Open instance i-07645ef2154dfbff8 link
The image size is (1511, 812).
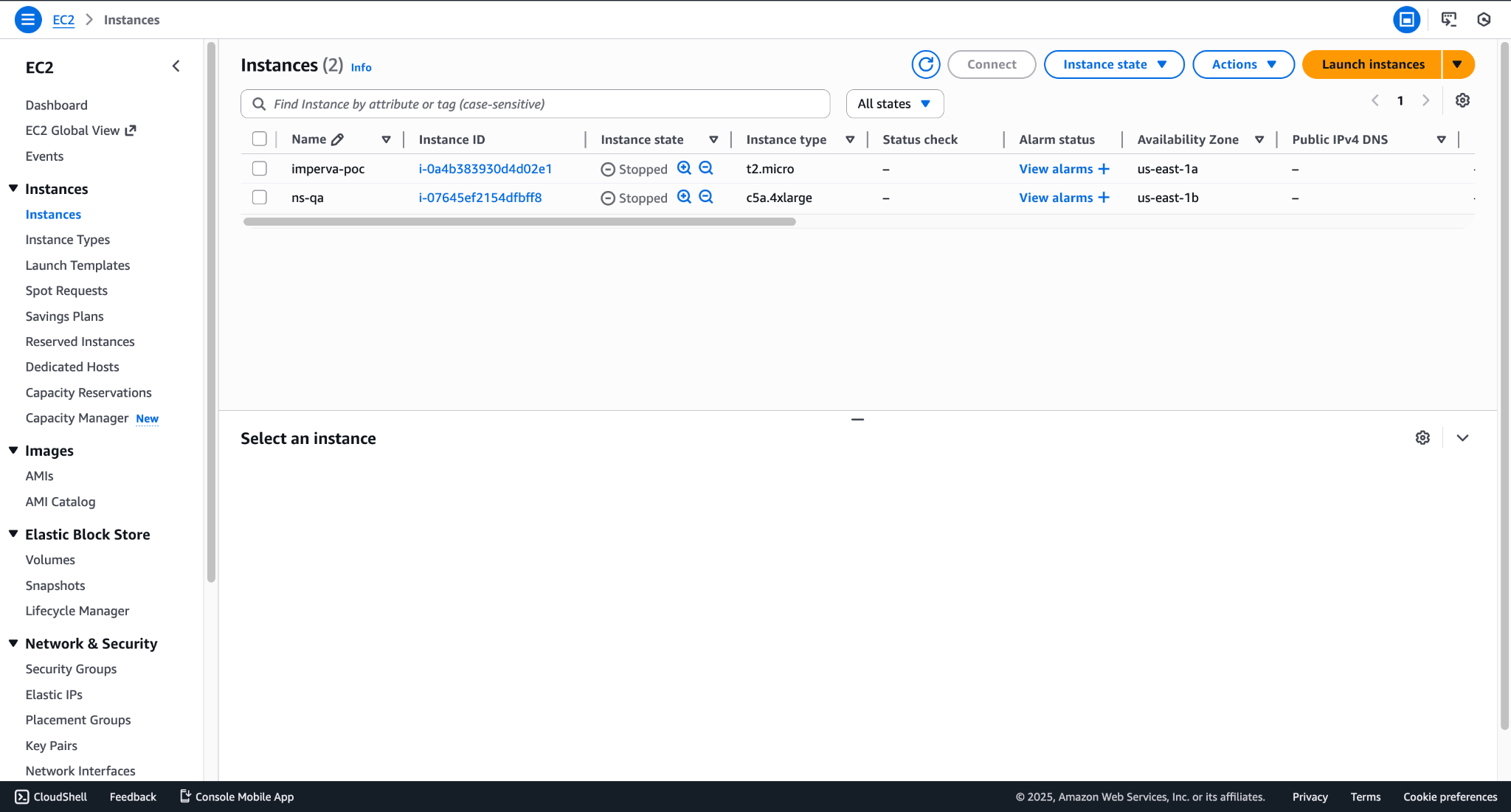(x=480, y=198)
